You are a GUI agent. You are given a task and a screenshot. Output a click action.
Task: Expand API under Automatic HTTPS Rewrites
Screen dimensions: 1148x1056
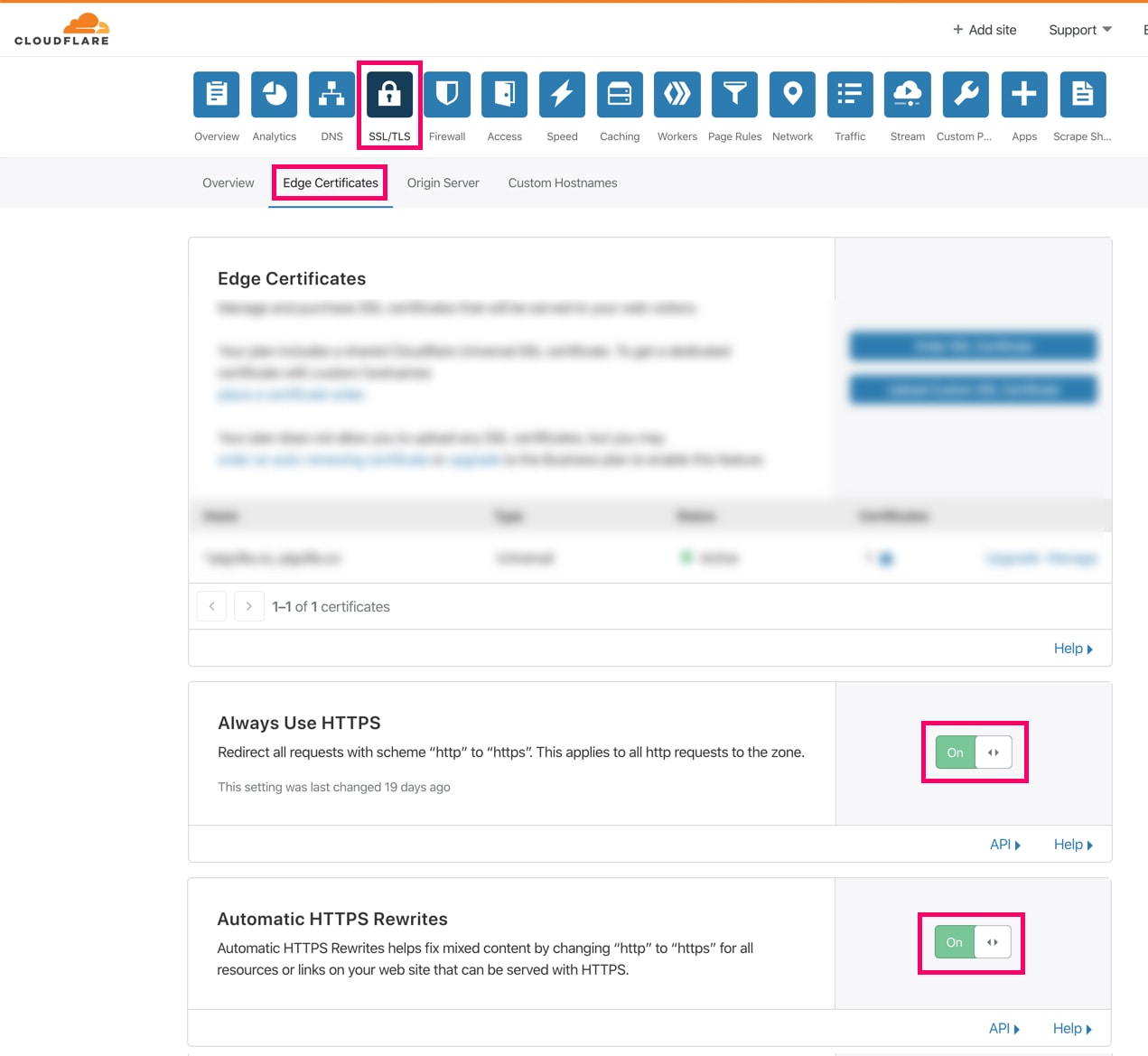pos(1004,1029)
